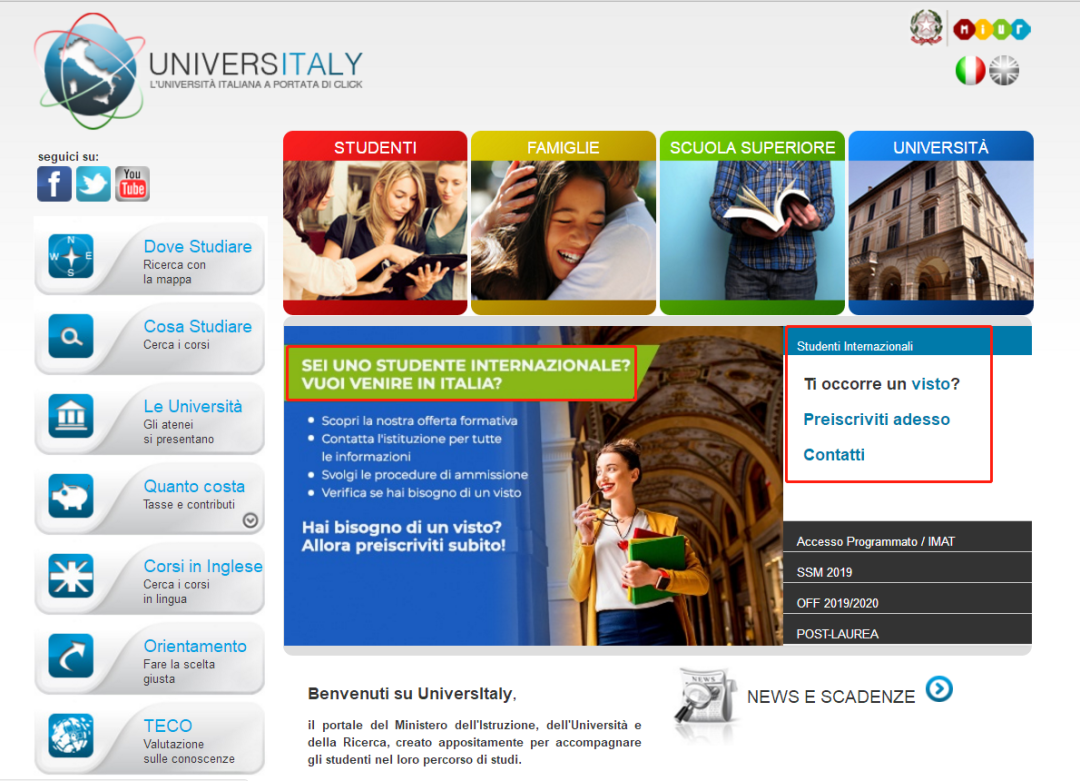Expand the Quanto costa chevron arrow
The height and width of the screenshot is (781, 1080).
pyautogui.click(x=251, y=521)
